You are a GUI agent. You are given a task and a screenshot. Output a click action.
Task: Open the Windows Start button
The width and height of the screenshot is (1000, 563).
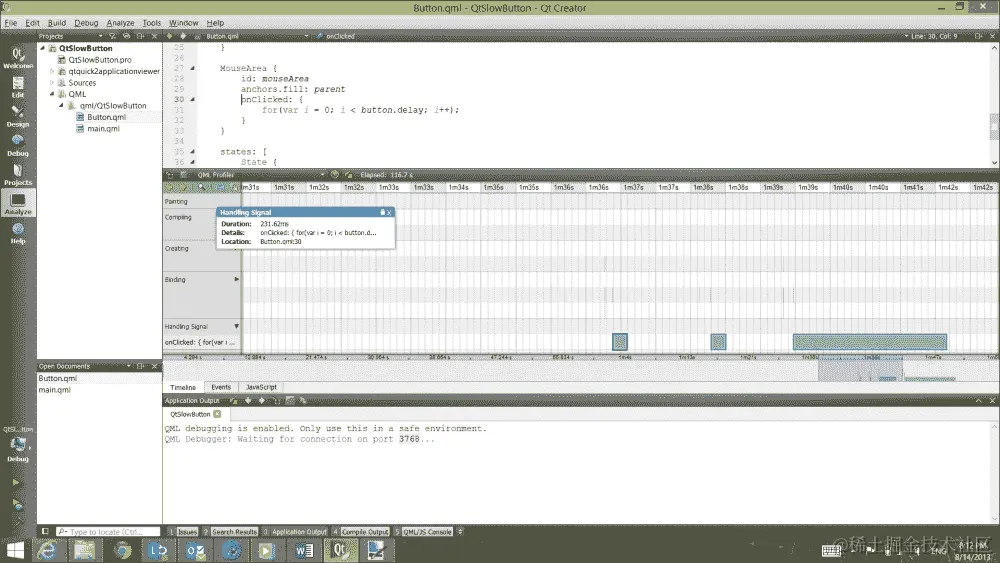[15, 550]
